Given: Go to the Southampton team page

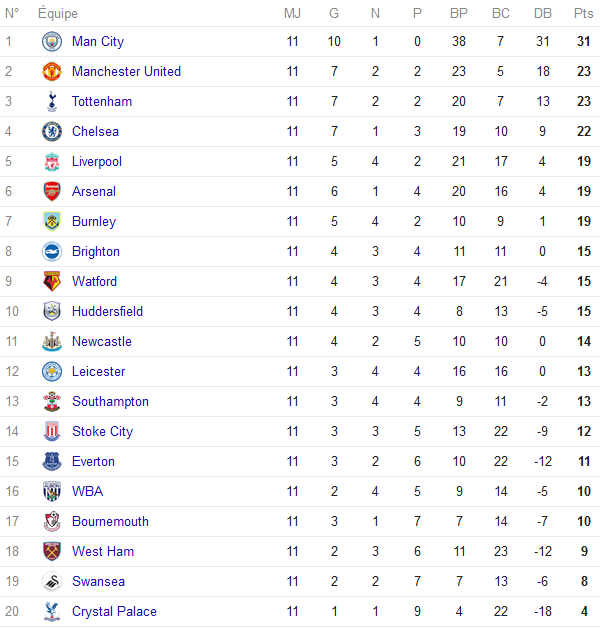Looking at the screenshot, I should pyautogui.click(x=110, y=402).
